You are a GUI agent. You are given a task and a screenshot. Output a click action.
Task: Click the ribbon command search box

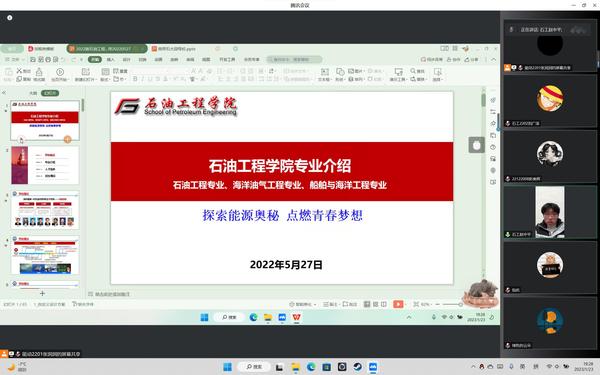(x=294, y=59)
